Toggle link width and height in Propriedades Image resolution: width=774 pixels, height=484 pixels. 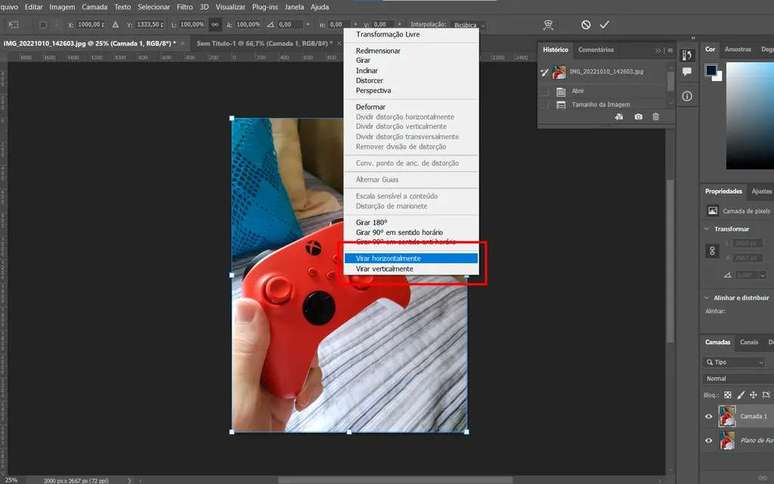click(x=712, y=251)
